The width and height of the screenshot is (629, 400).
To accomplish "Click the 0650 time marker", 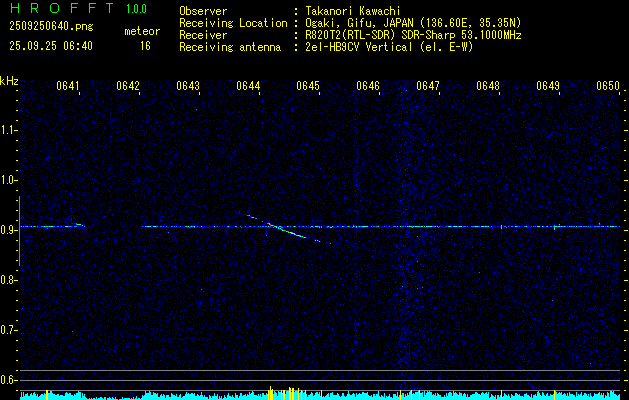I will 608,86.
